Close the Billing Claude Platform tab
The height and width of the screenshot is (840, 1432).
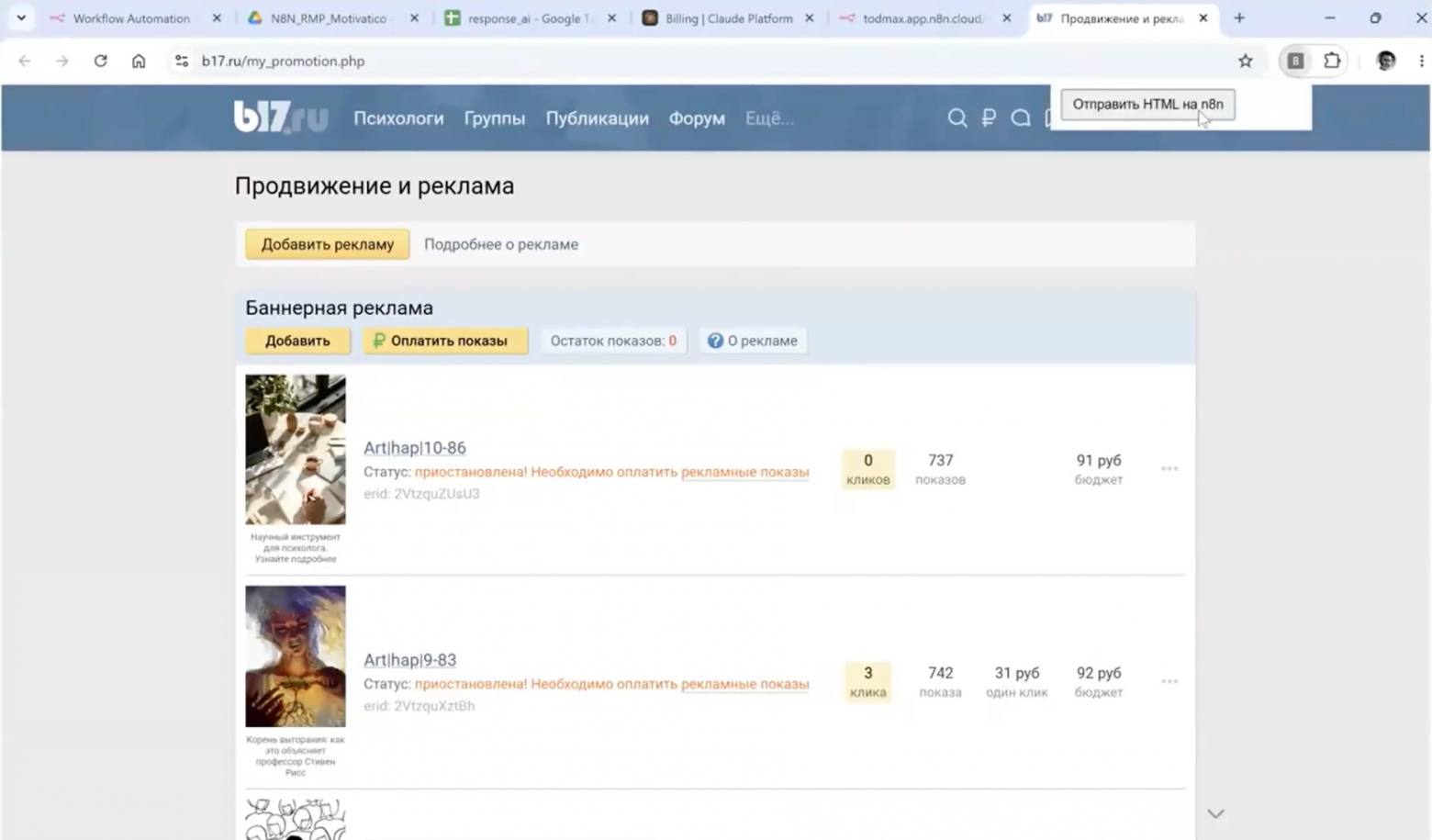pos(810,18)
